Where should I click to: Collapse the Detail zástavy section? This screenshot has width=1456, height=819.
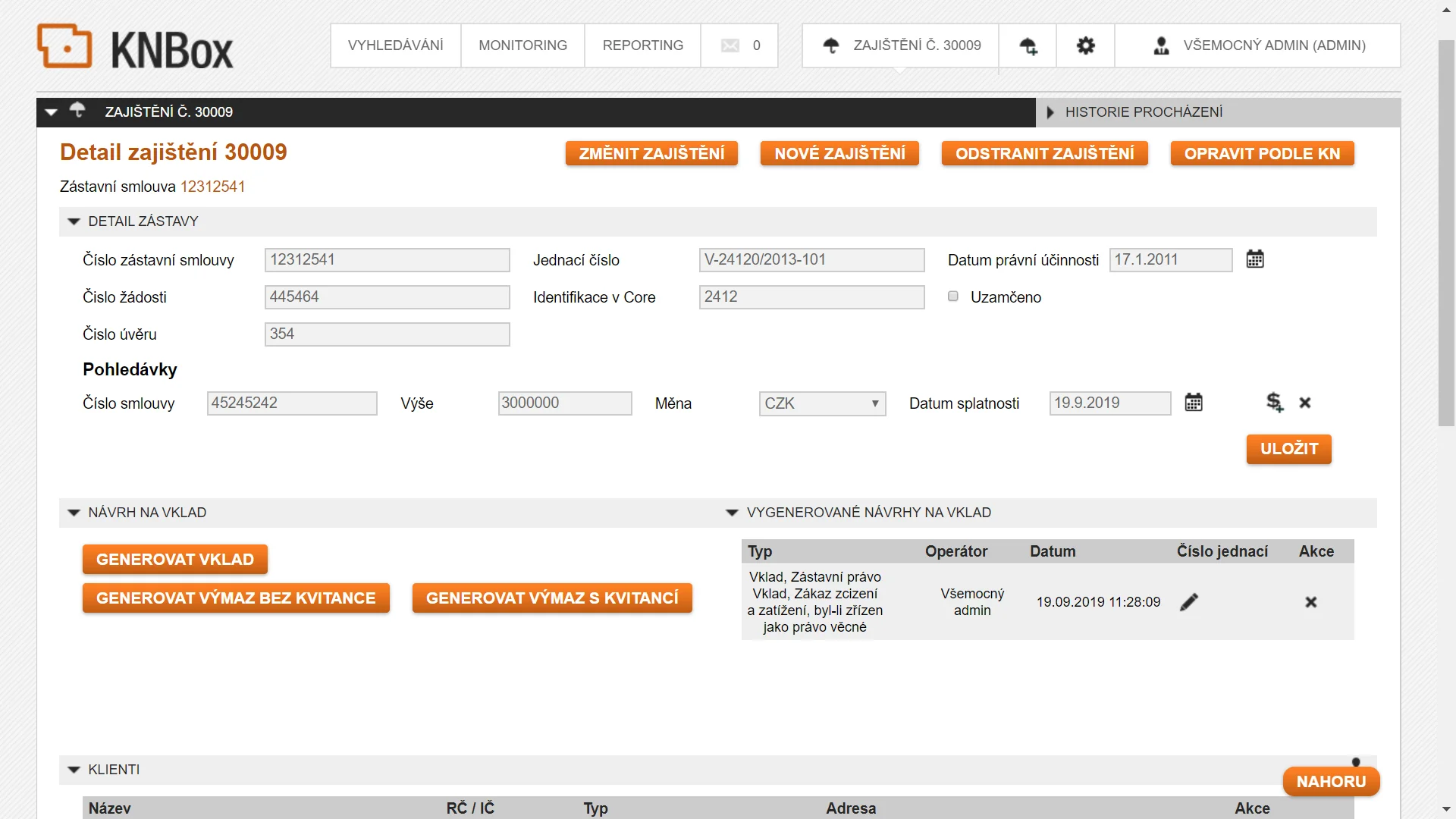[x=74, y=221]
